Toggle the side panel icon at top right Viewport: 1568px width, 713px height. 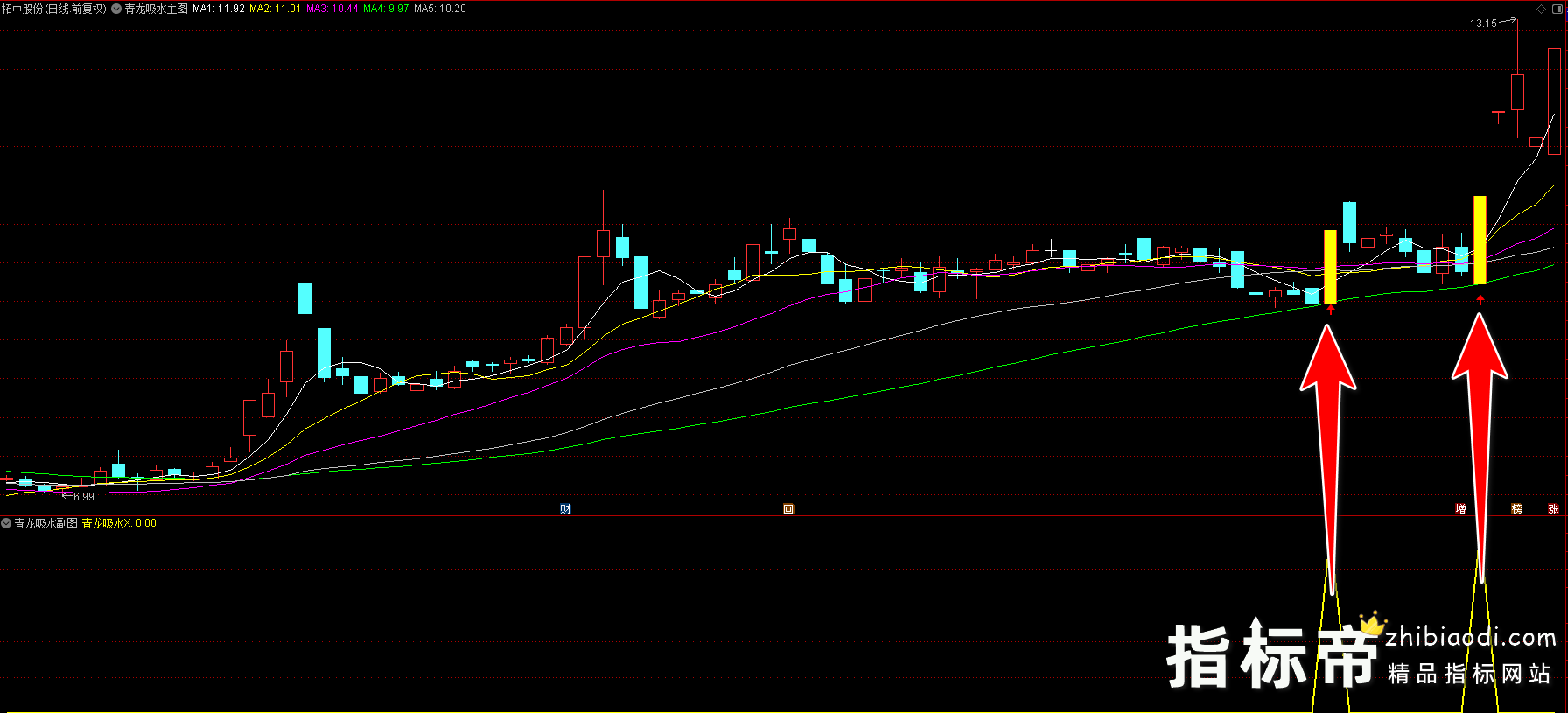[1557, 9]
